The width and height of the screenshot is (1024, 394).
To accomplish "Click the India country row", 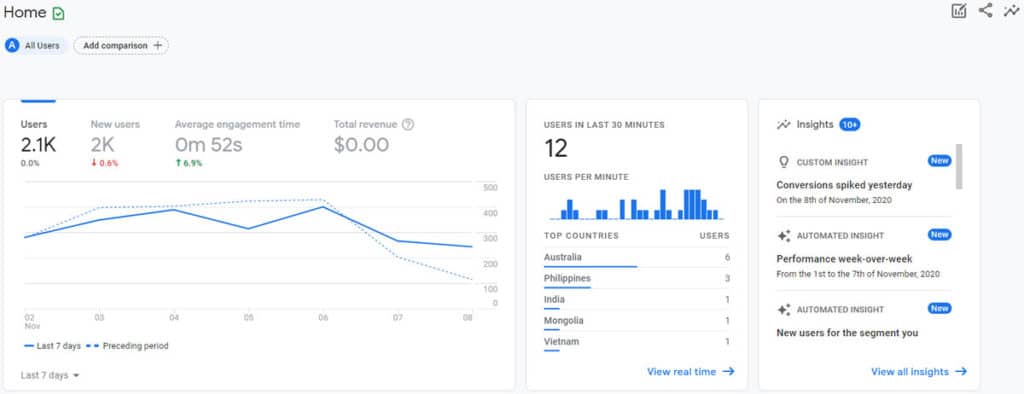I will (637, 300).
